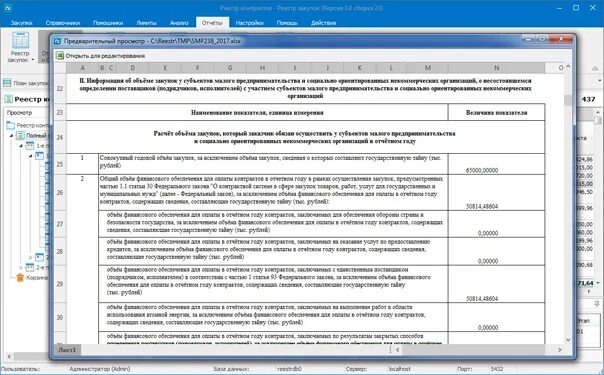This screenshot has height=375, width=604.
Task: Click the preview horizontal scrollbar right arrow
Action: [x=560, y=350]
